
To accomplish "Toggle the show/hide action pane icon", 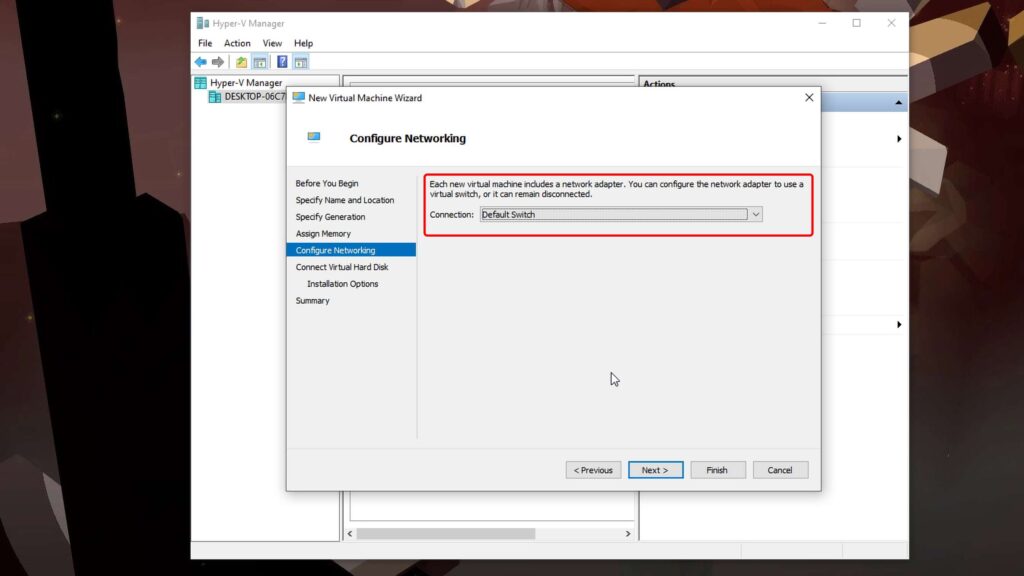I will (300, 62).
